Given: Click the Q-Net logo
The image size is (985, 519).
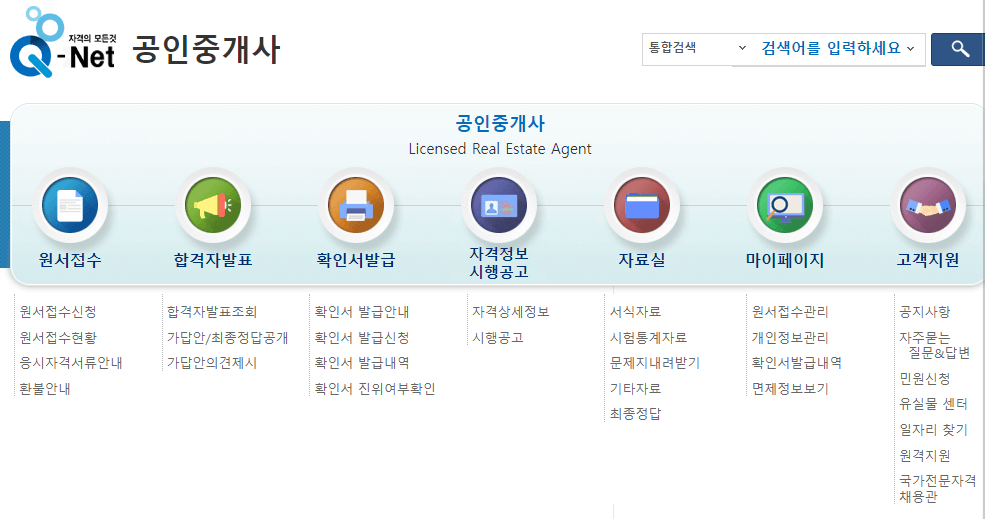Looking at the screenshot, I should pos(63,43).
